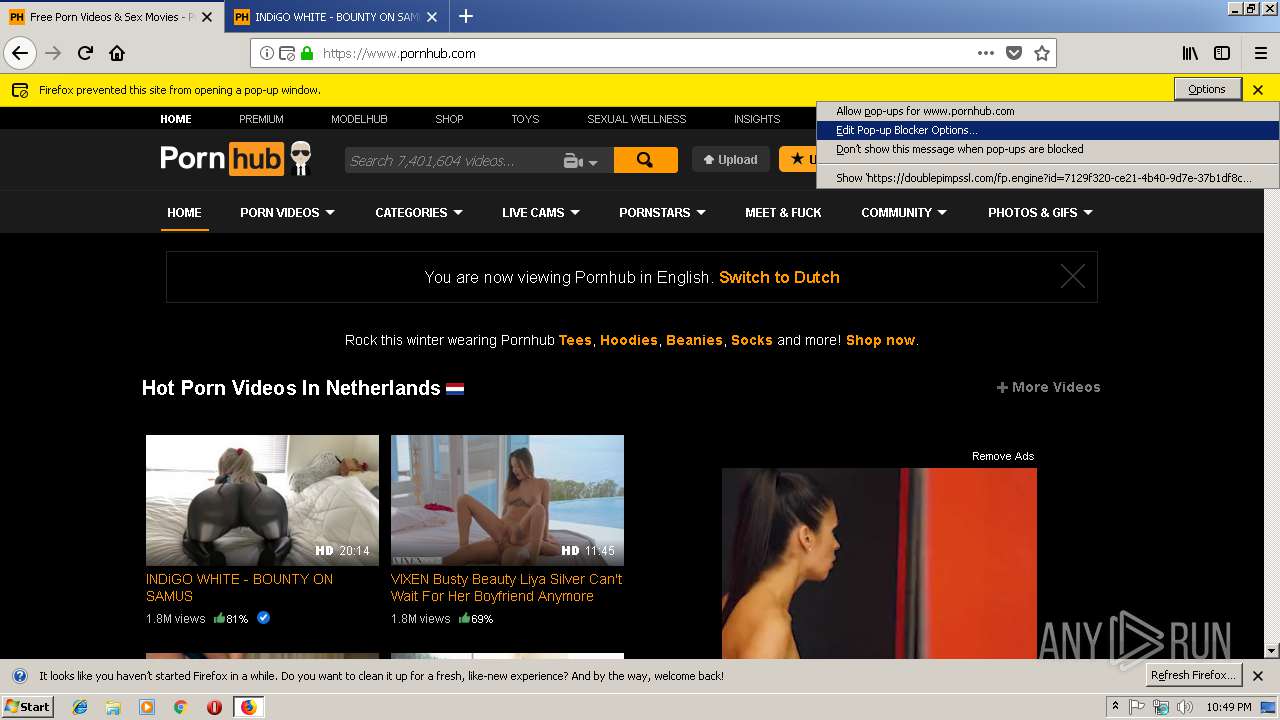Open INSIGHTS in the top site menu
Image resolution: width=1280 pixels, height=720 pixels.
point(757,119)
